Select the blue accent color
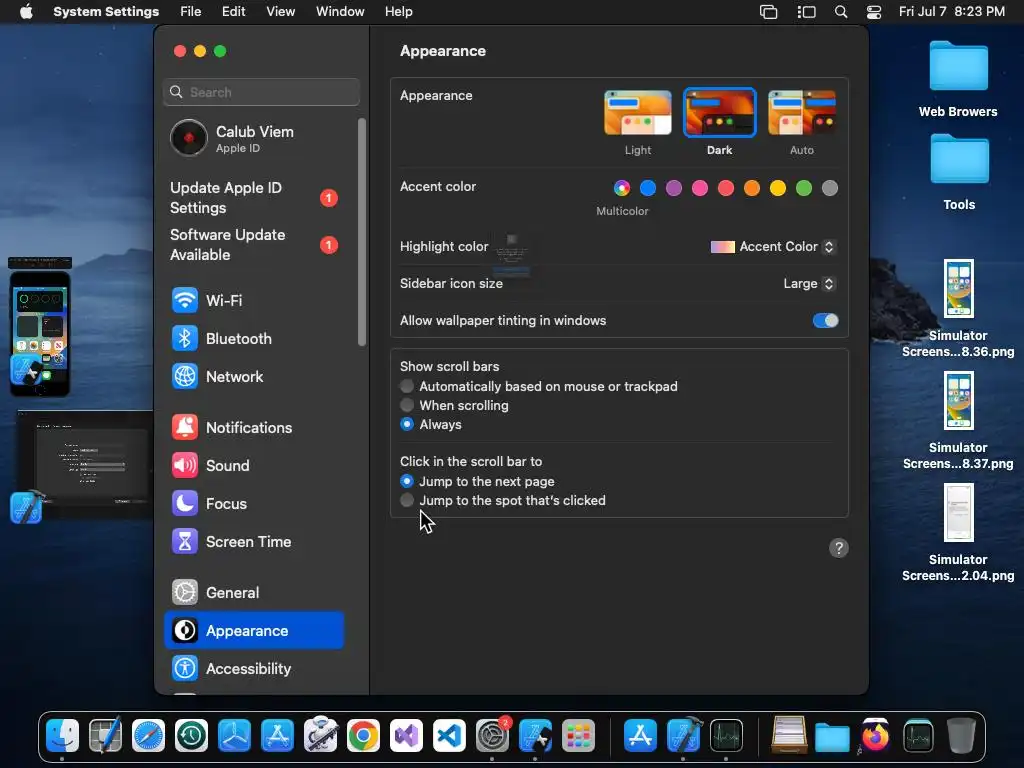This screenshot has height=768, width=1024. tap(648, 188)
